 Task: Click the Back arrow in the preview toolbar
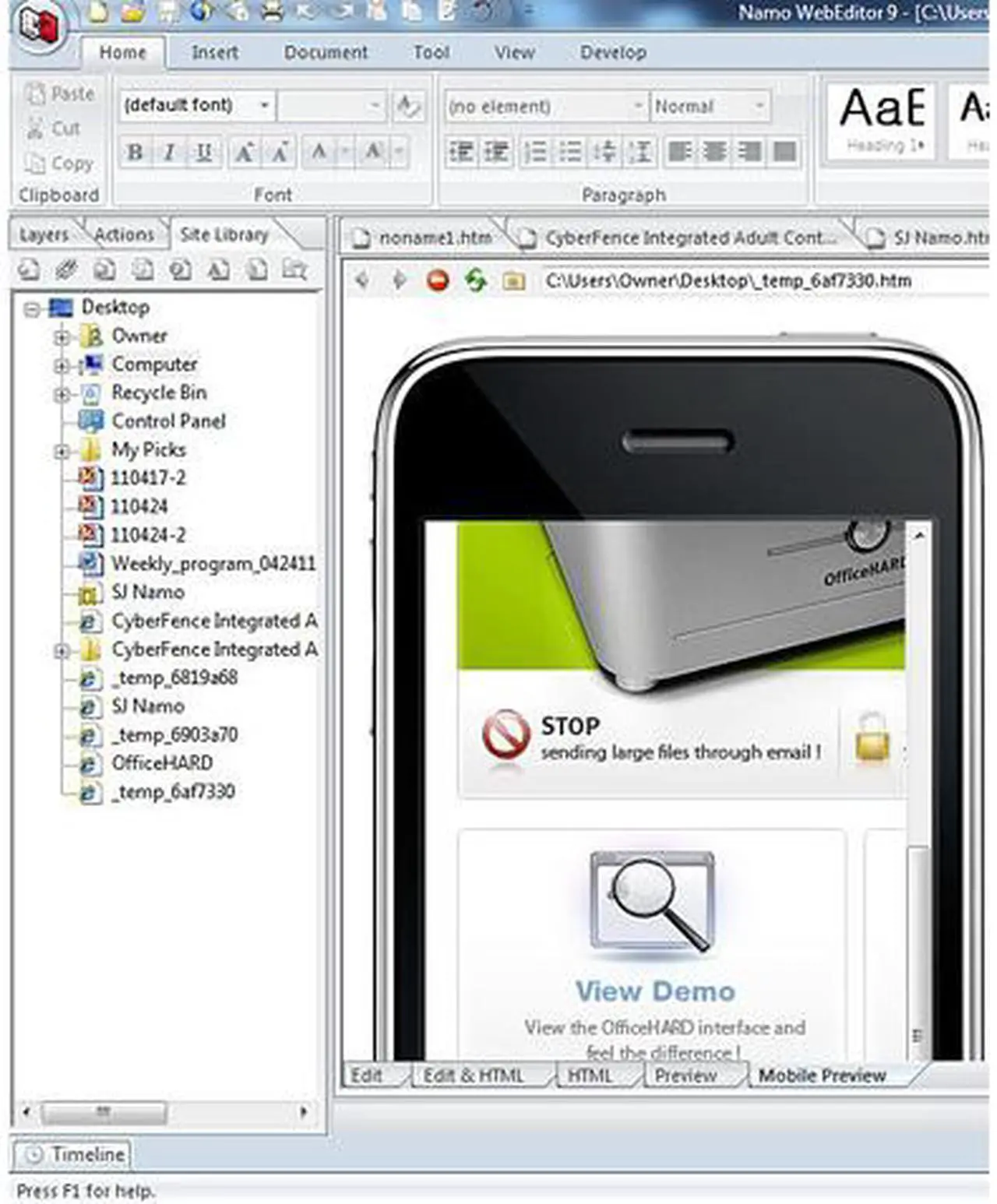pos(363,280)
